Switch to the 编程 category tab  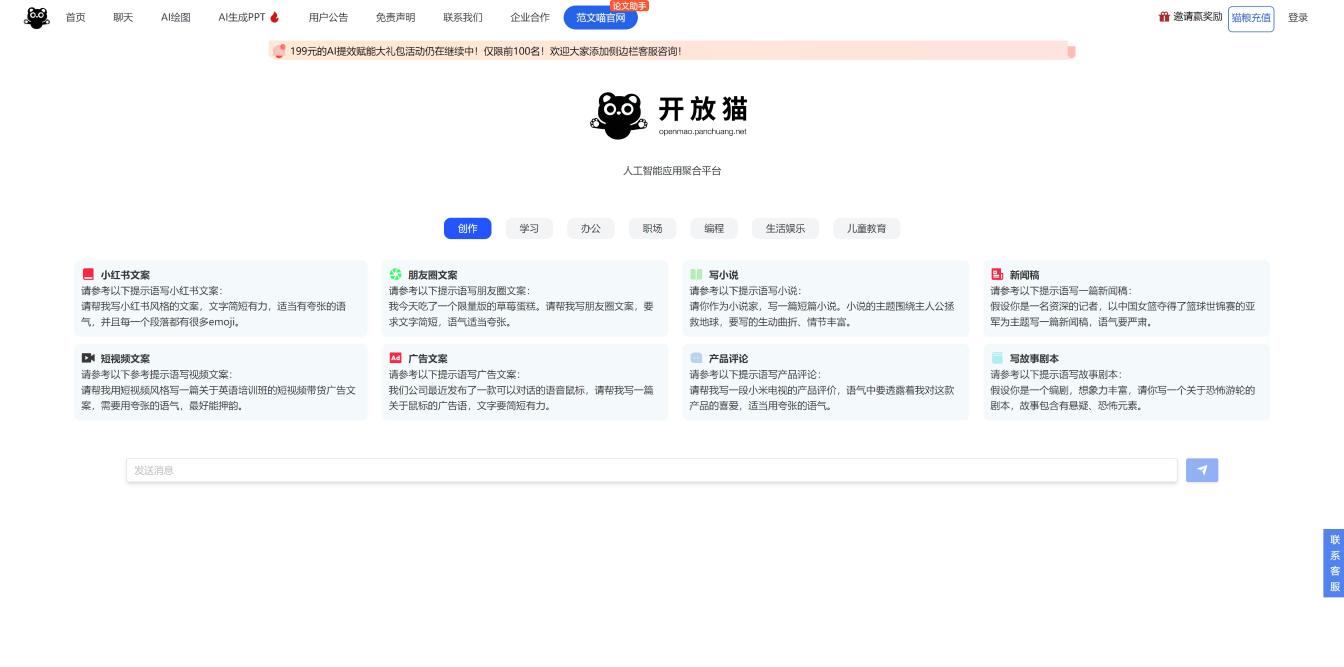pyautogui.click(x=714, y=229)
